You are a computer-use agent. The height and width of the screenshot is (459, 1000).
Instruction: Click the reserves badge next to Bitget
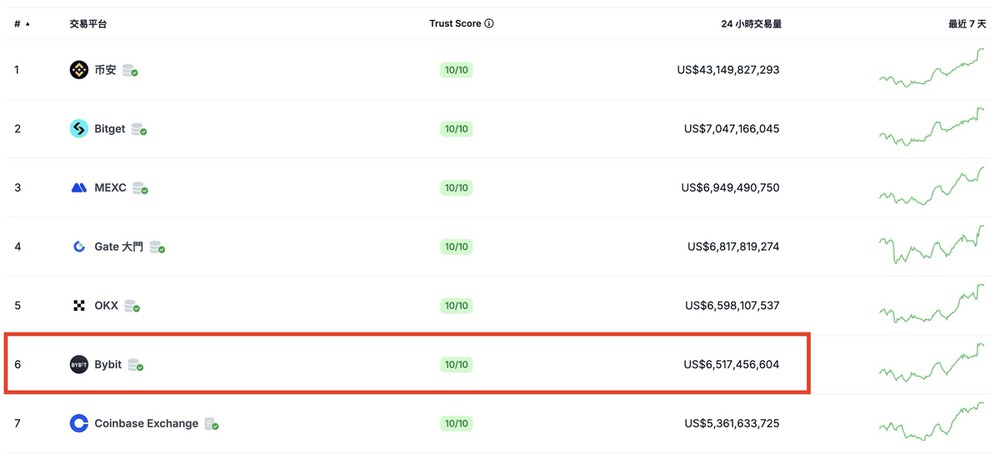click(x=139, y=129)
